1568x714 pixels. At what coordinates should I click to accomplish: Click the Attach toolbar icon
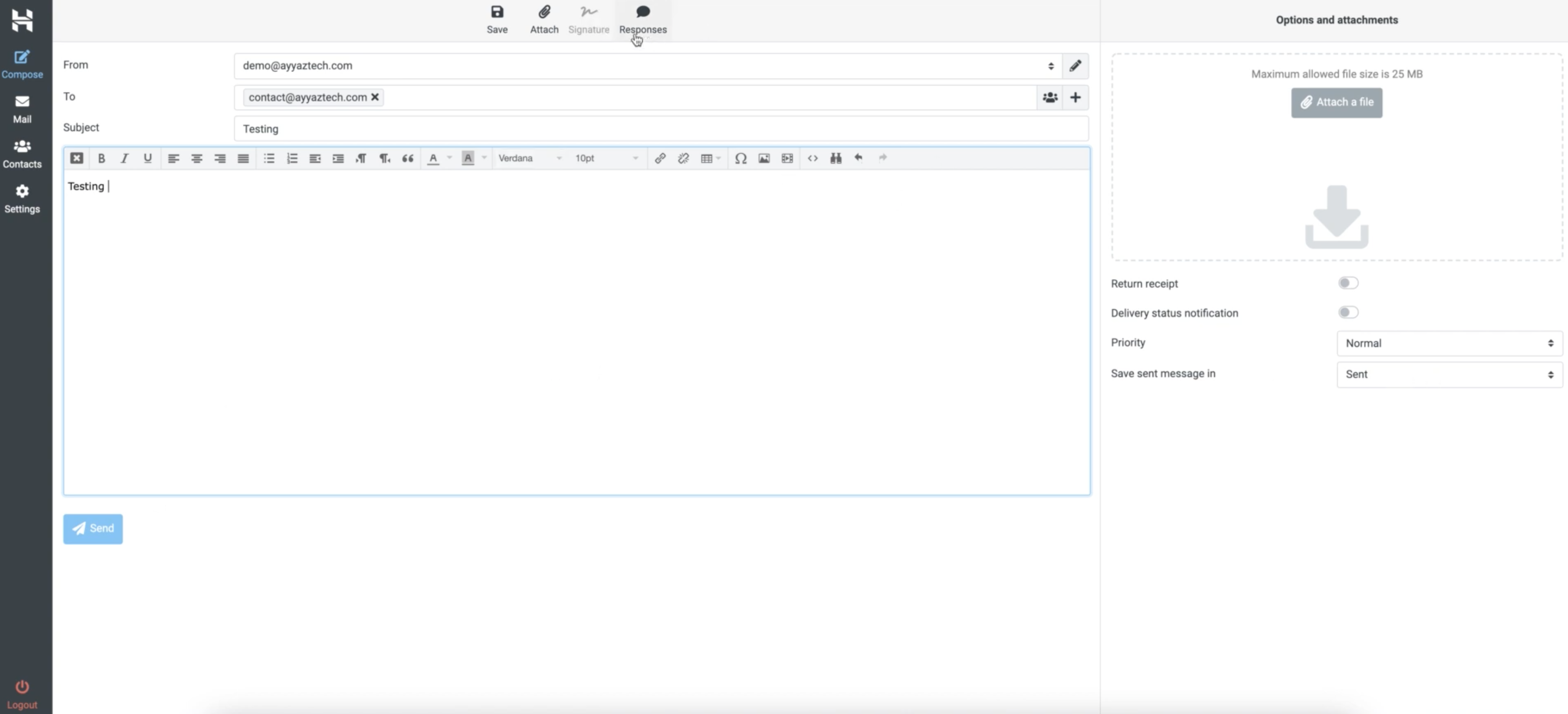pos(543,18)
